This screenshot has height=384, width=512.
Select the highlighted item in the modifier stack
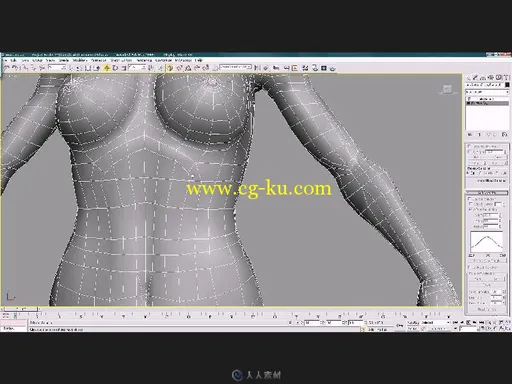pyautogui.click(x=487, y=103)
